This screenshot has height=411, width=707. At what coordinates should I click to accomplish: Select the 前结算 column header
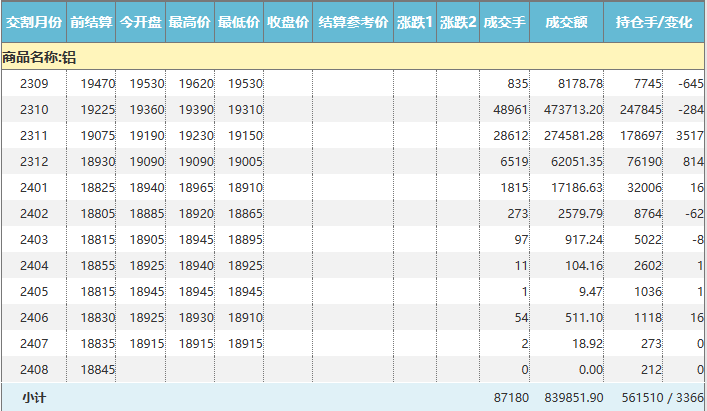(91, 21)
